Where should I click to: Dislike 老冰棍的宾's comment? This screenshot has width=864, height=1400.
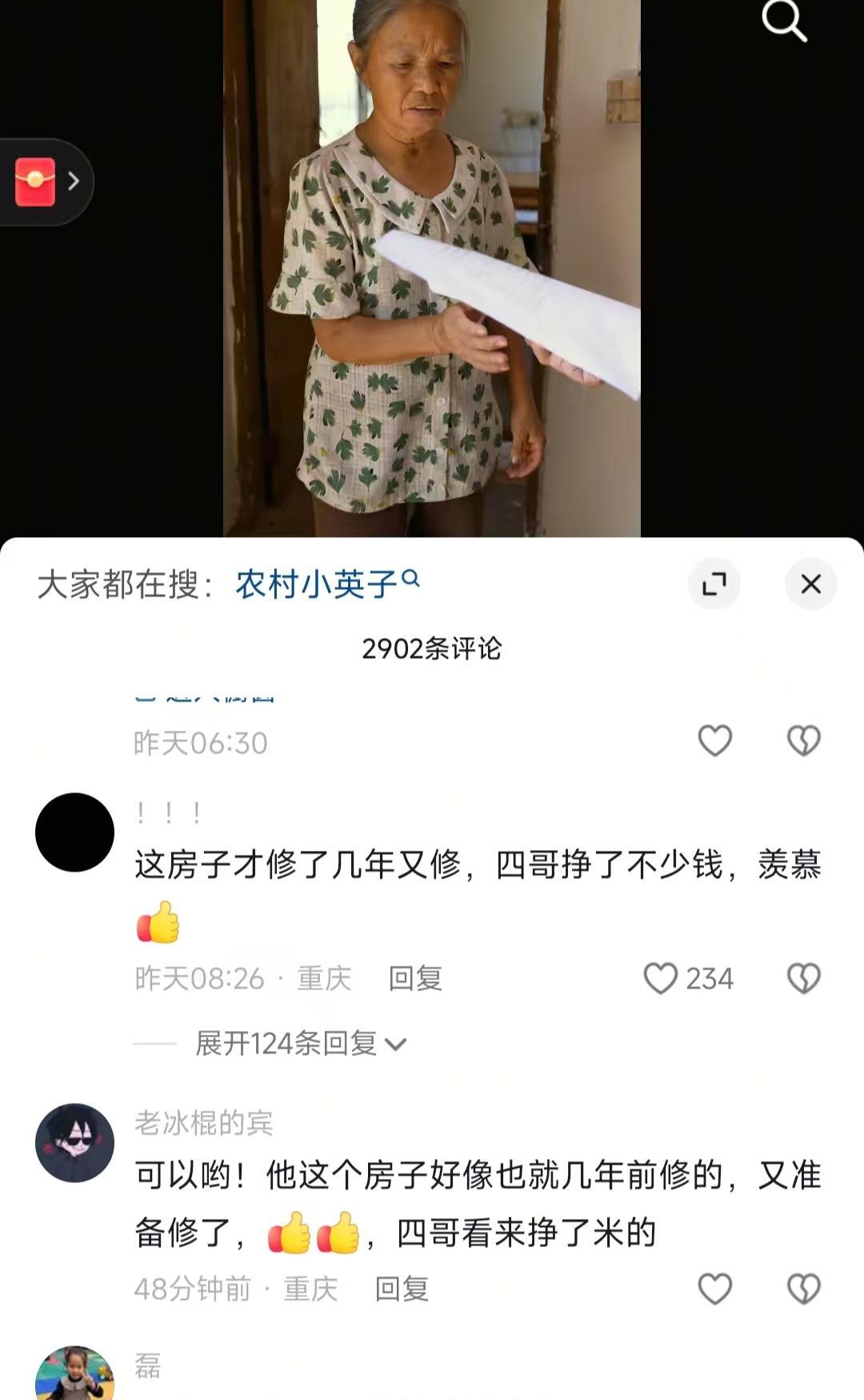point(804,1289)
